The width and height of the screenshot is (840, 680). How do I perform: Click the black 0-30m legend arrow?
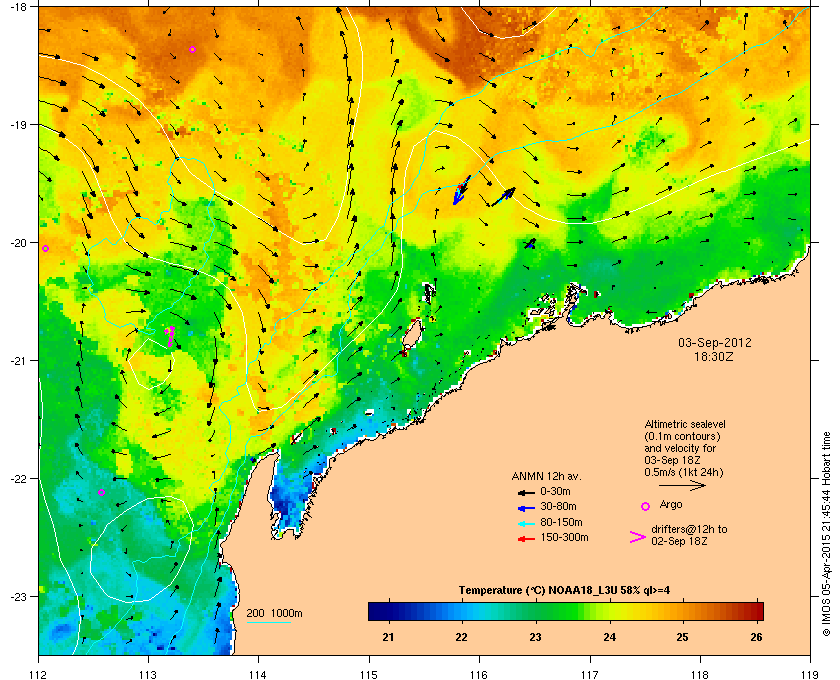(526, 492)
